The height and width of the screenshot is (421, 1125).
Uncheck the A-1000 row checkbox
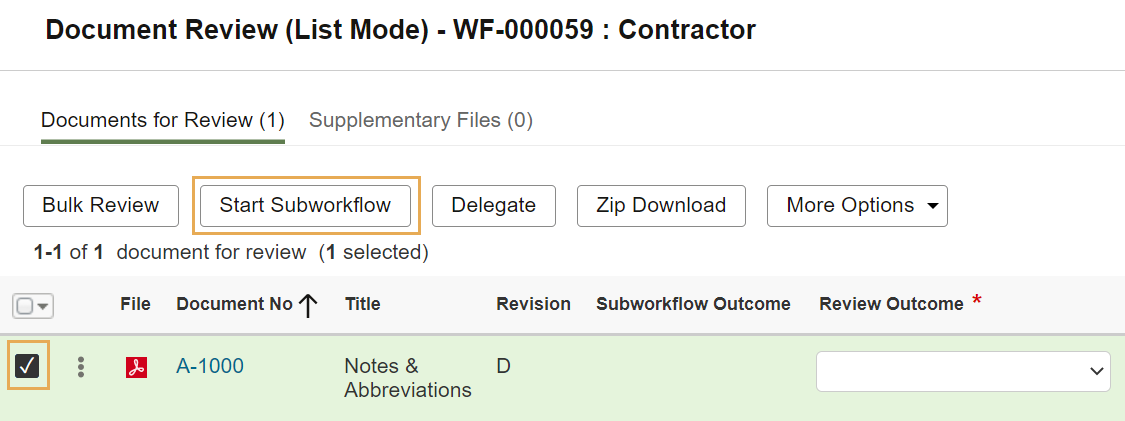pyautogui.click(x=27, y=366)
